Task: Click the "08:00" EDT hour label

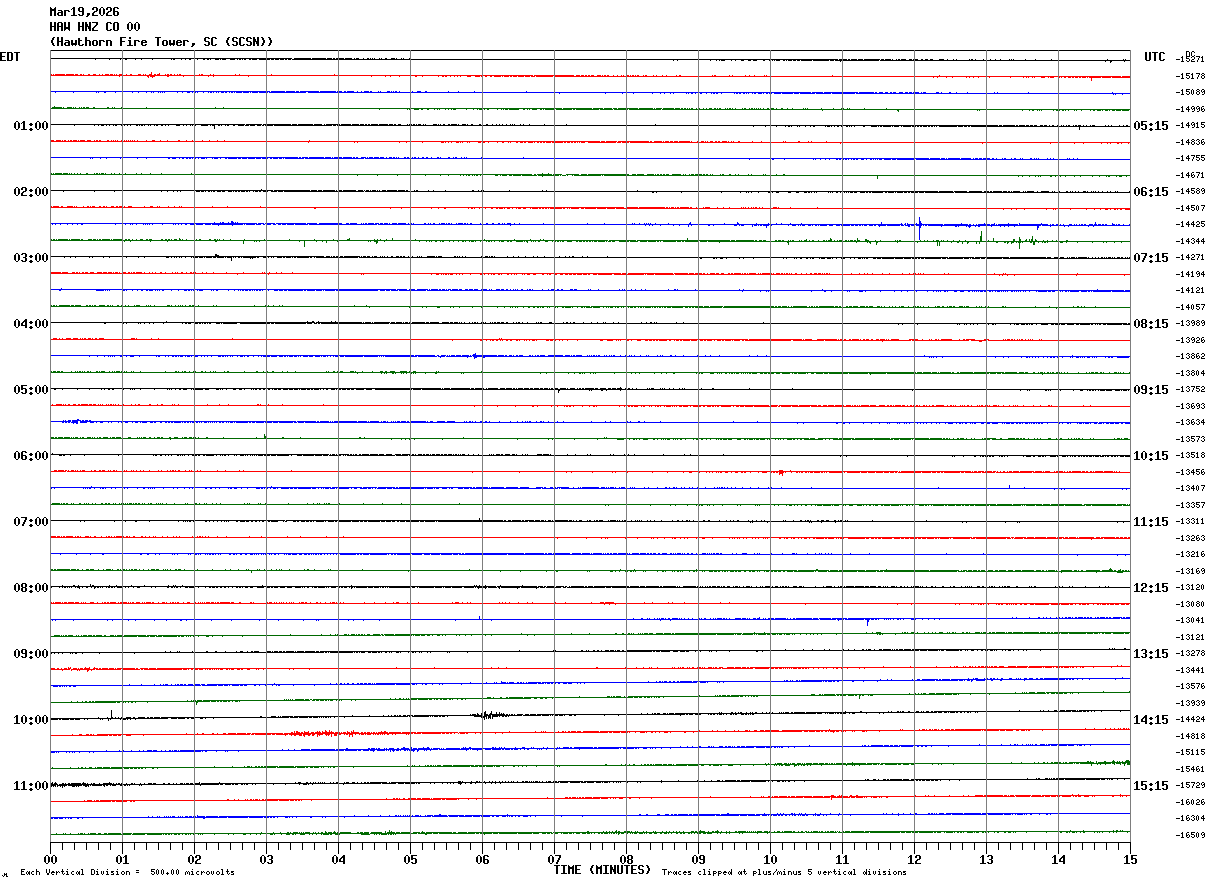Action: coord(31,588)
